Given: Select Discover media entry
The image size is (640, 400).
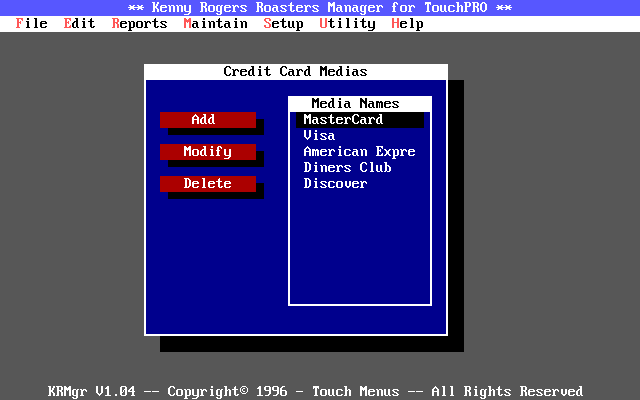Looking at the screenshot, I should coord(360,184).
